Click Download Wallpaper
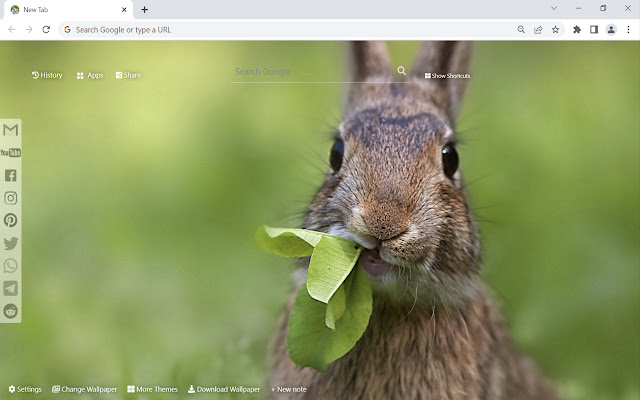The image size is (640, 400). tap(224, 389)
